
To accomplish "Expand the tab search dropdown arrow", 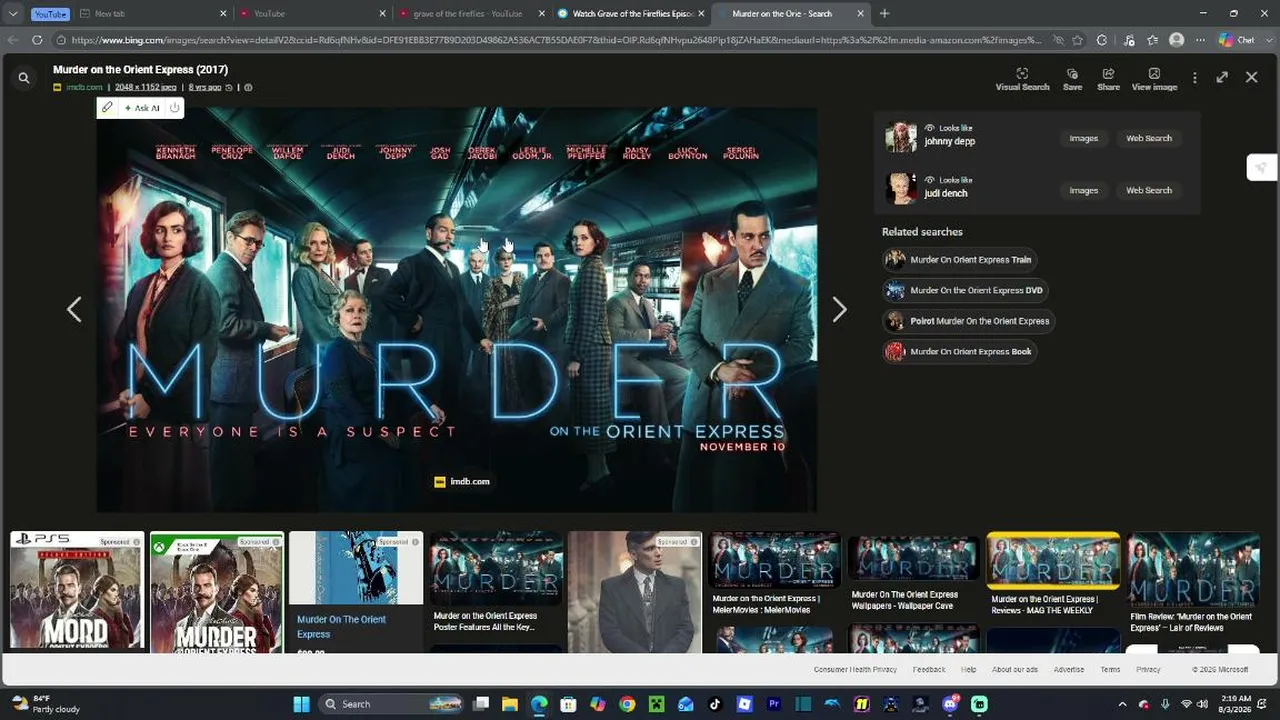I will (x=13, y=14).
